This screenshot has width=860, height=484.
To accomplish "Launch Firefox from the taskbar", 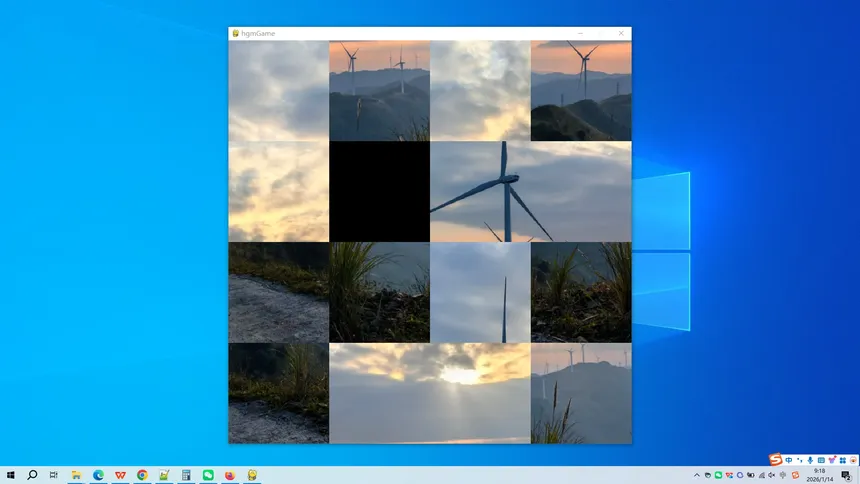I will tap(230, 475).
